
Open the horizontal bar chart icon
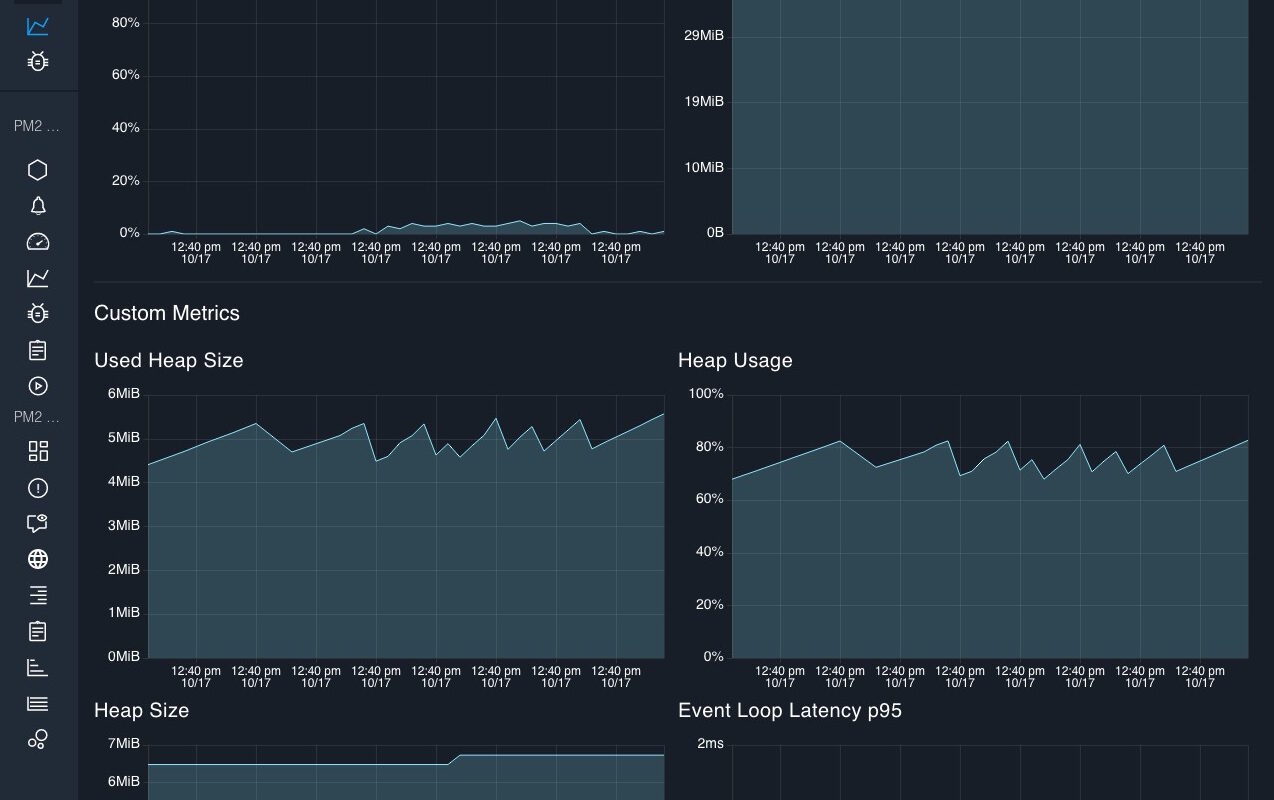click(x=37, y=667)
